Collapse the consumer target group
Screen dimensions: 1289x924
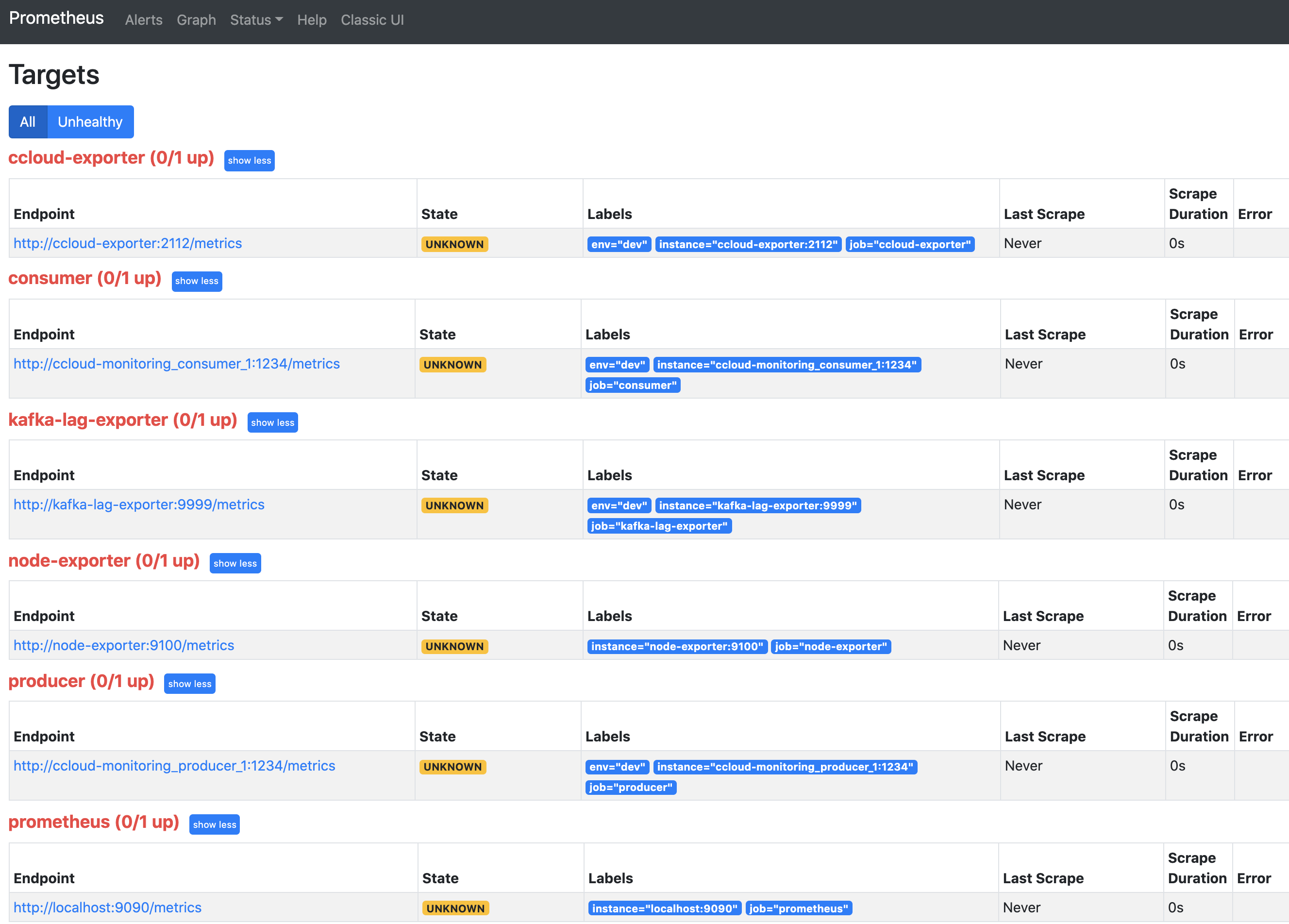point(197,281)
